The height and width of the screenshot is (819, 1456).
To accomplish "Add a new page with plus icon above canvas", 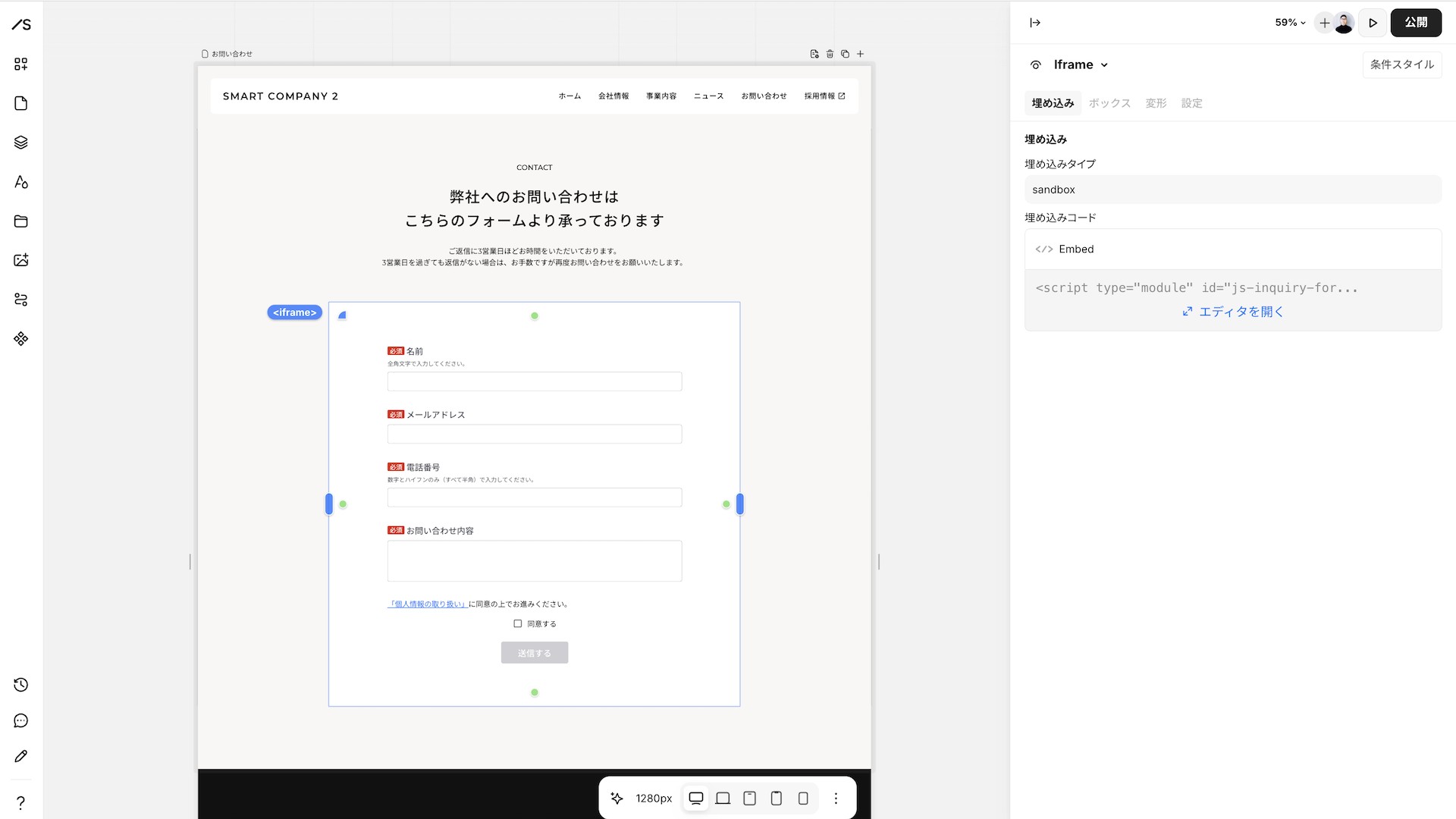I will tap(860, 54).
